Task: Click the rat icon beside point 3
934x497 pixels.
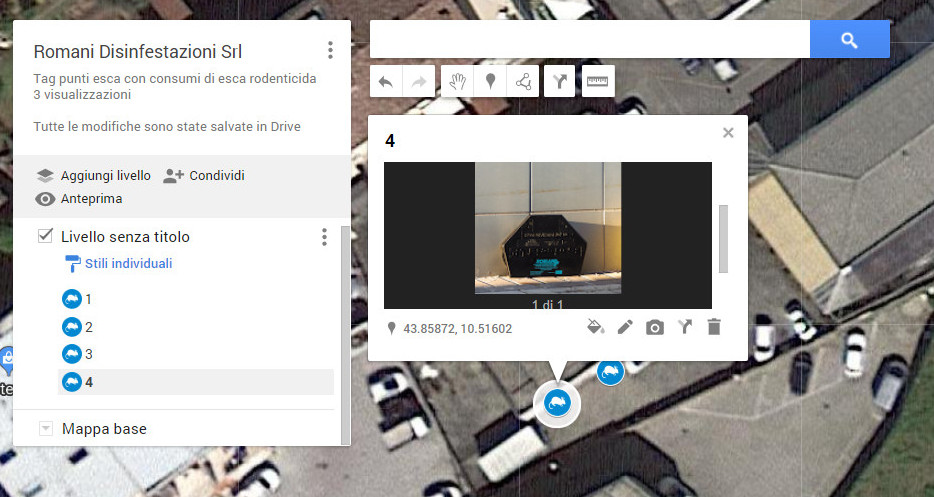Action: coord(72,354)
